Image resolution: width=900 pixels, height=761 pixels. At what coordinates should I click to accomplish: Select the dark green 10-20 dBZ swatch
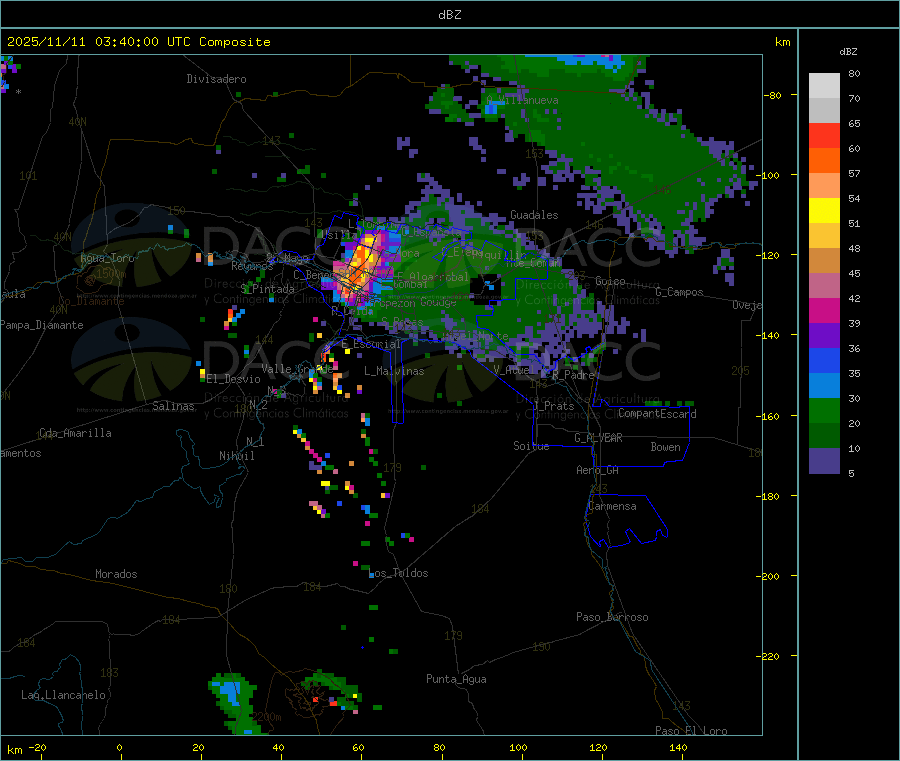click(x=824, y=436)
